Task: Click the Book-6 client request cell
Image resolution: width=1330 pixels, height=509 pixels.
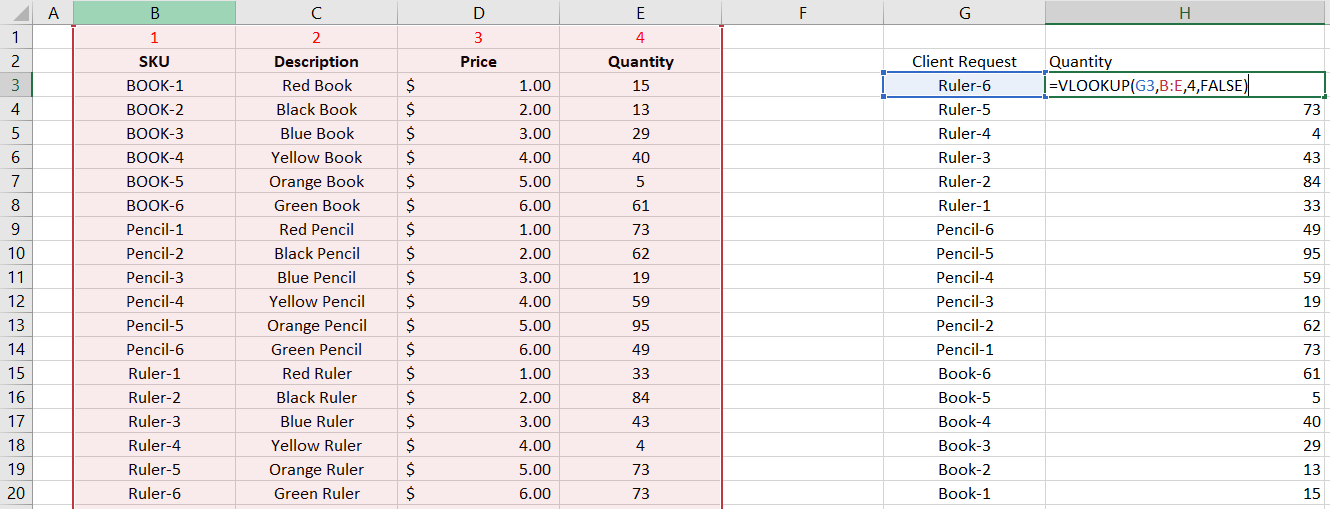Action: (965, 374)
